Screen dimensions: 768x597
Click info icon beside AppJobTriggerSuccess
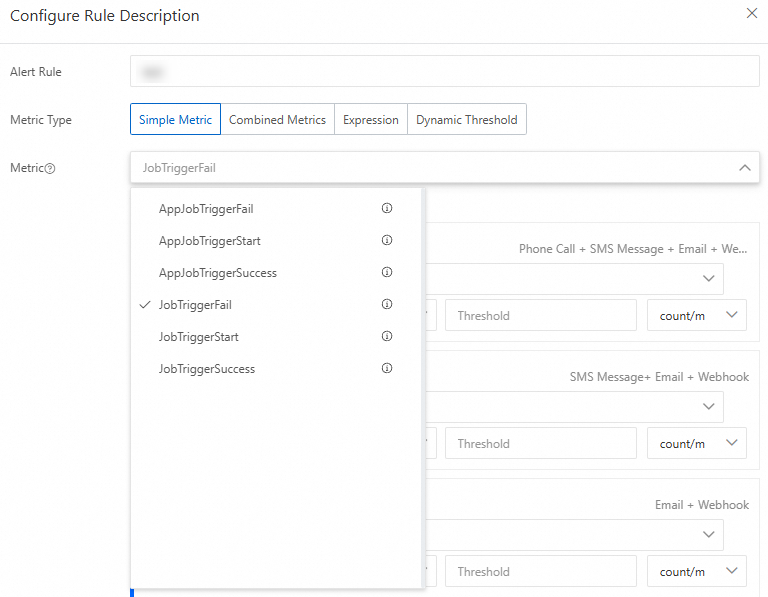[387, 273]
